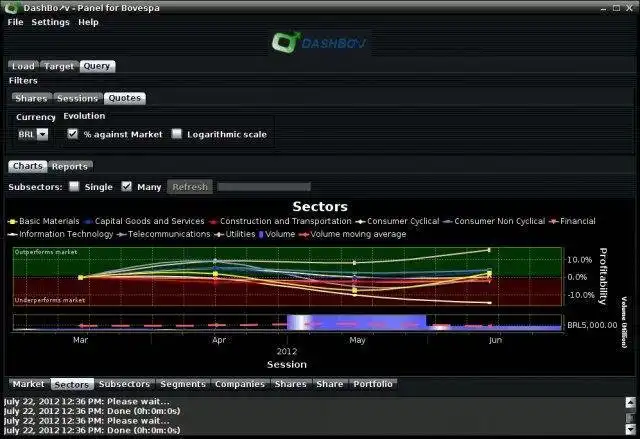Select the Sectors bottom tab

[72, 384]
